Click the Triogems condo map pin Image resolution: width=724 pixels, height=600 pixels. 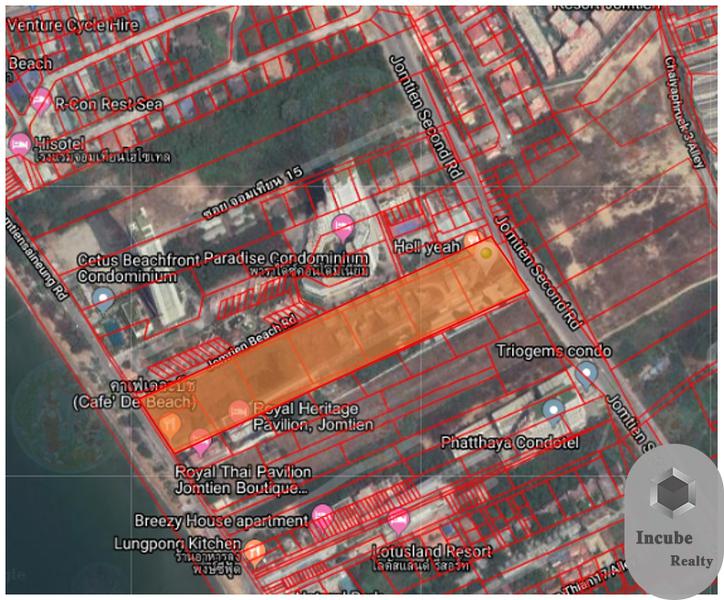[x=587, y=373]
